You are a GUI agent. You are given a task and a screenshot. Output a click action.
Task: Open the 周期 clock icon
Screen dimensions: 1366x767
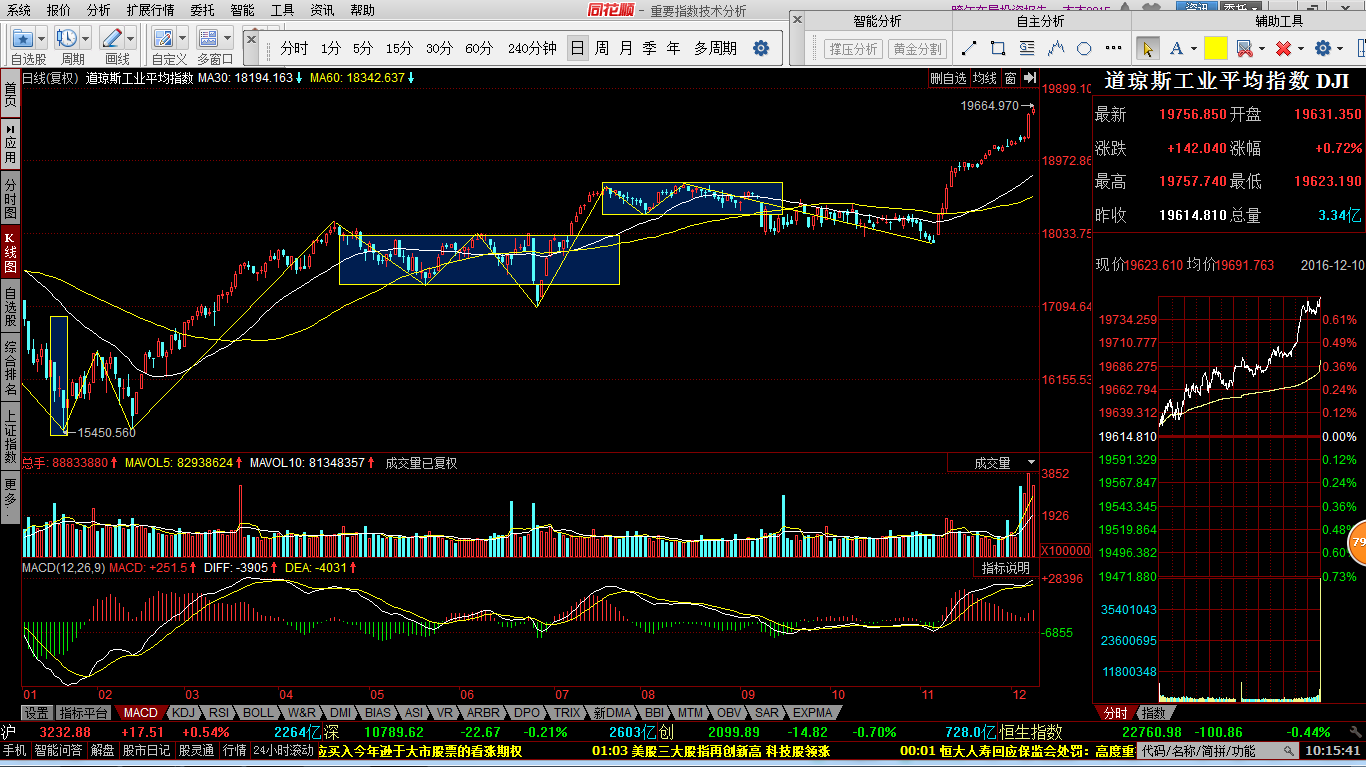(x=67, y=39)
